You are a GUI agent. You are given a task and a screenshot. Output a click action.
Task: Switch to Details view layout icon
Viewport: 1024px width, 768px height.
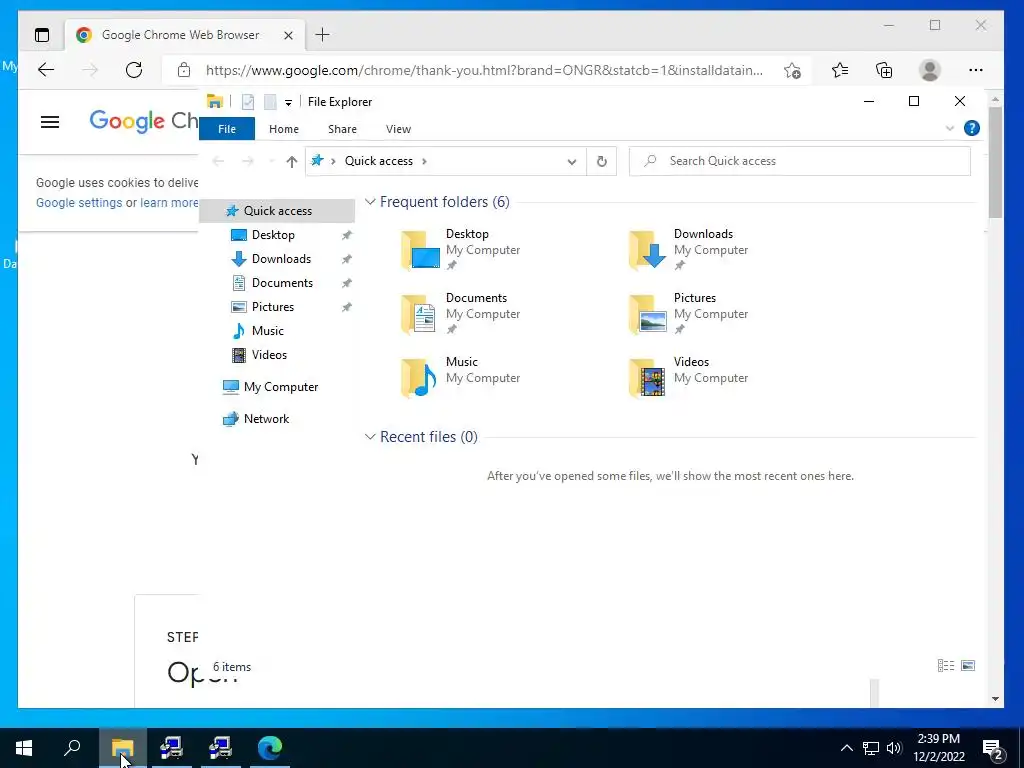click(946, 665)
